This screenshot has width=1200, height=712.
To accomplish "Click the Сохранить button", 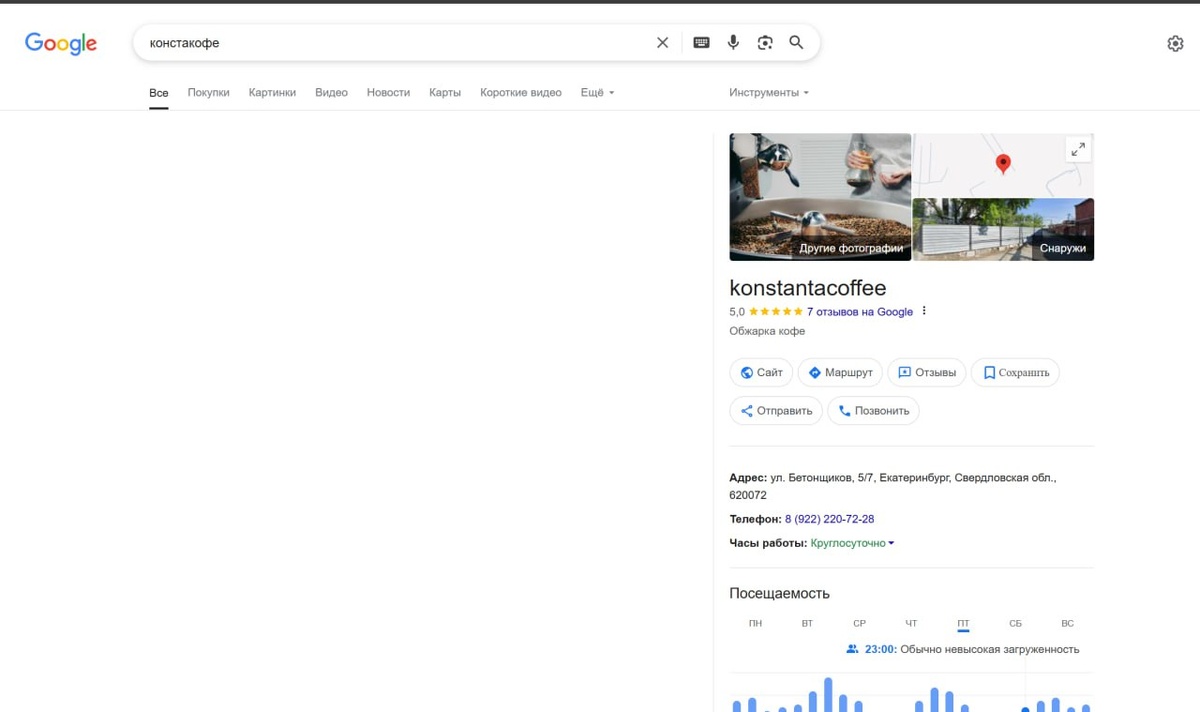I will coord(1015,372).
